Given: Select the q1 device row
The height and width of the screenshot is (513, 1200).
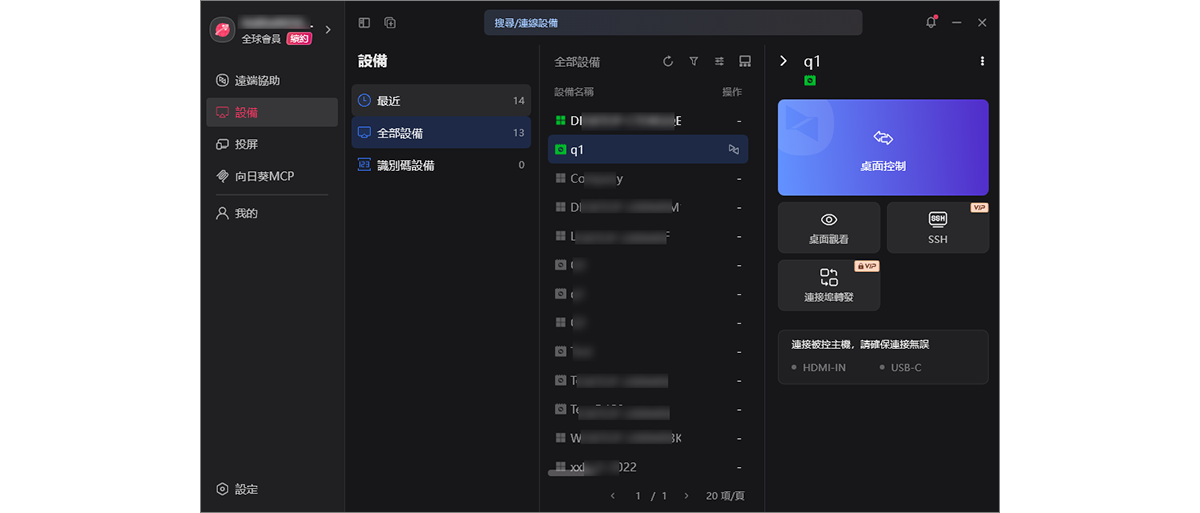Looking at the screenshot, I should pyautogui.click(x=648, y=150).
